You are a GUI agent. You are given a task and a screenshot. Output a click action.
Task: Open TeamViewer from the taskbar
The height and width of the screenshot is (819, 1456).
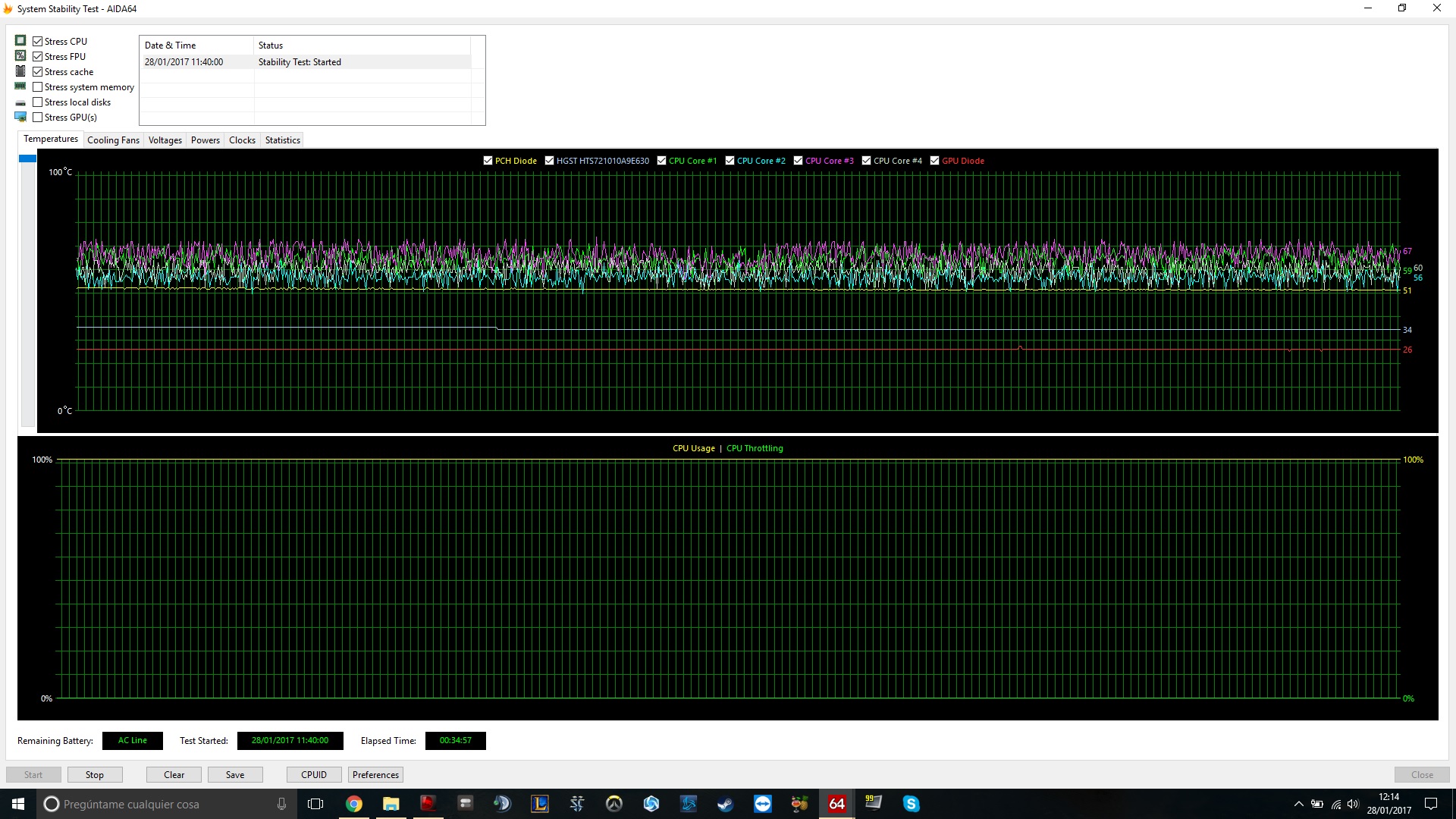point(762,804)
